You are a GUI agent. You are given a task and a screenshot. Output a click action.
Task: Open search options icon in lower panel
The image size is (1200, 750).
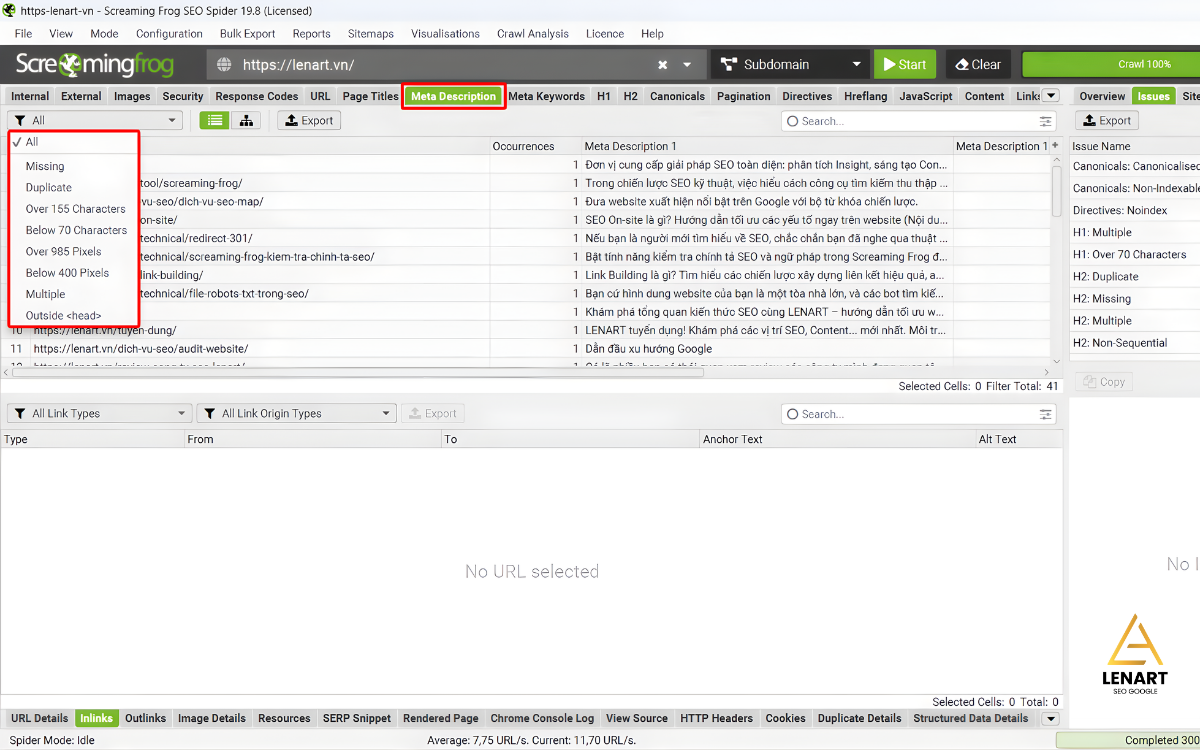tap(1046, 414)
